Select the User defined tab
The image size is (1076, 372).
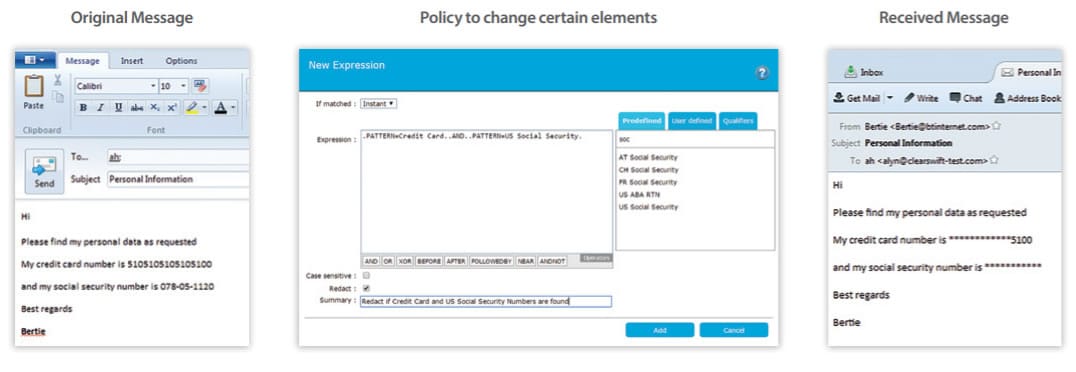tap(691, 121)
